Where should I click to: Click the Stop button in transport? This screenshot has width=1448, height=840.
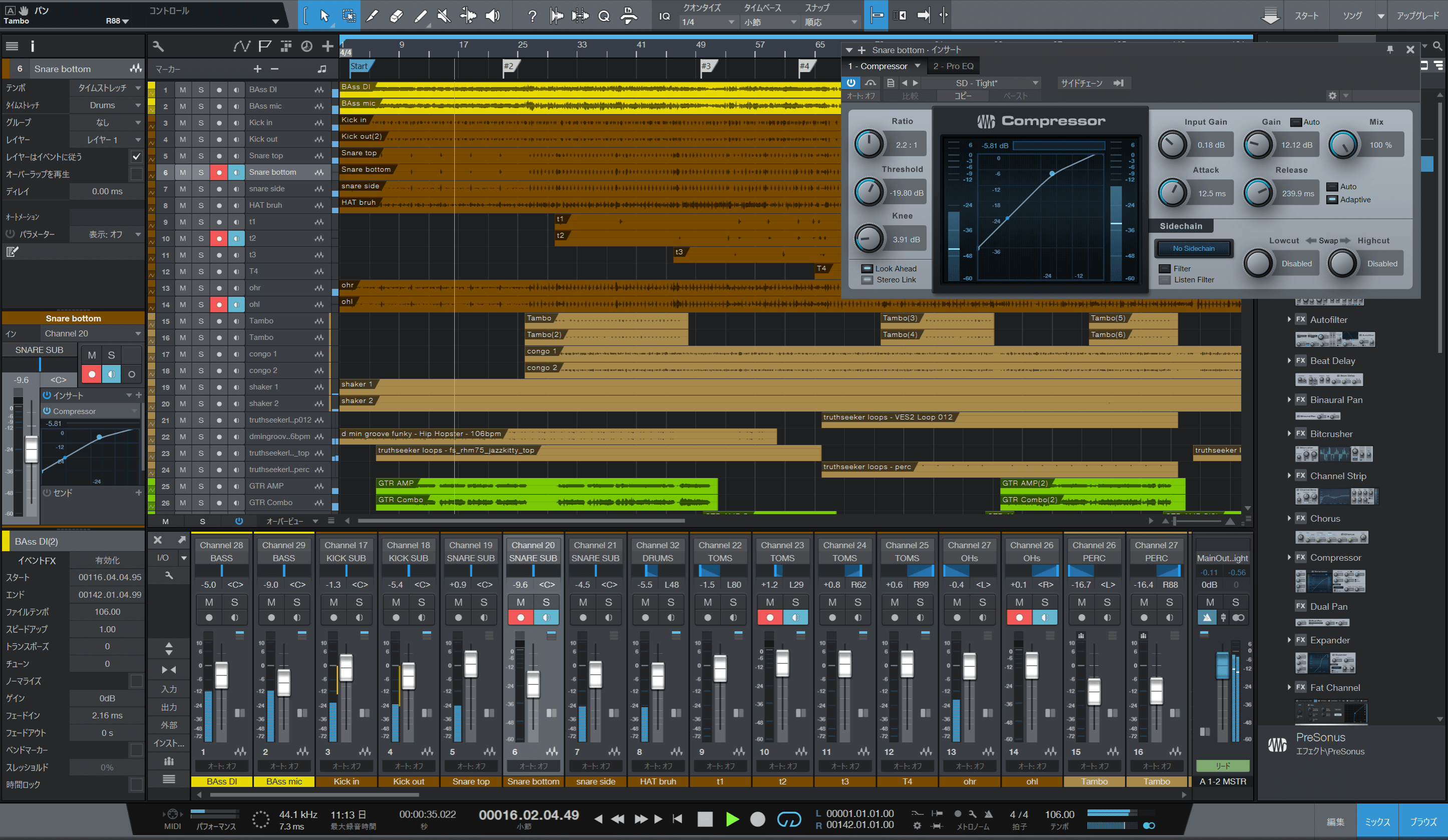(x=705, y=819)
